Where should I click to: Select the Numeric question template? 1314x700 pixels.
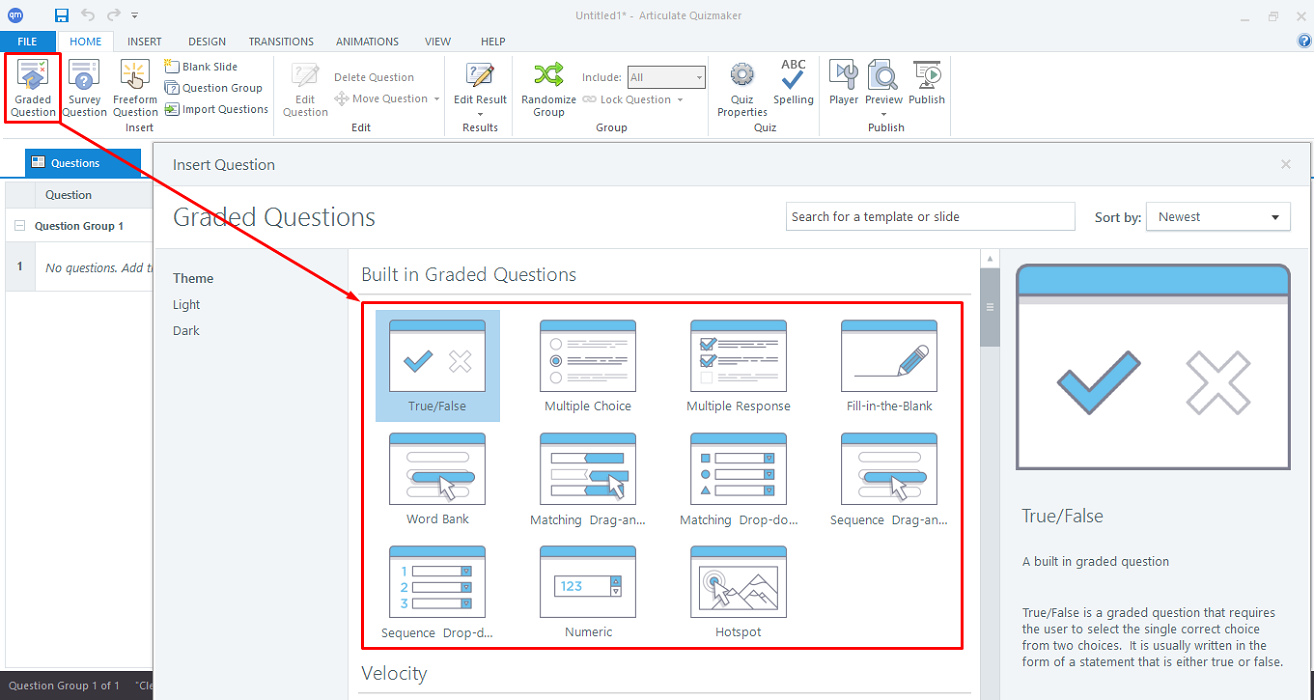pyautogui.click(x=588, y=592)
